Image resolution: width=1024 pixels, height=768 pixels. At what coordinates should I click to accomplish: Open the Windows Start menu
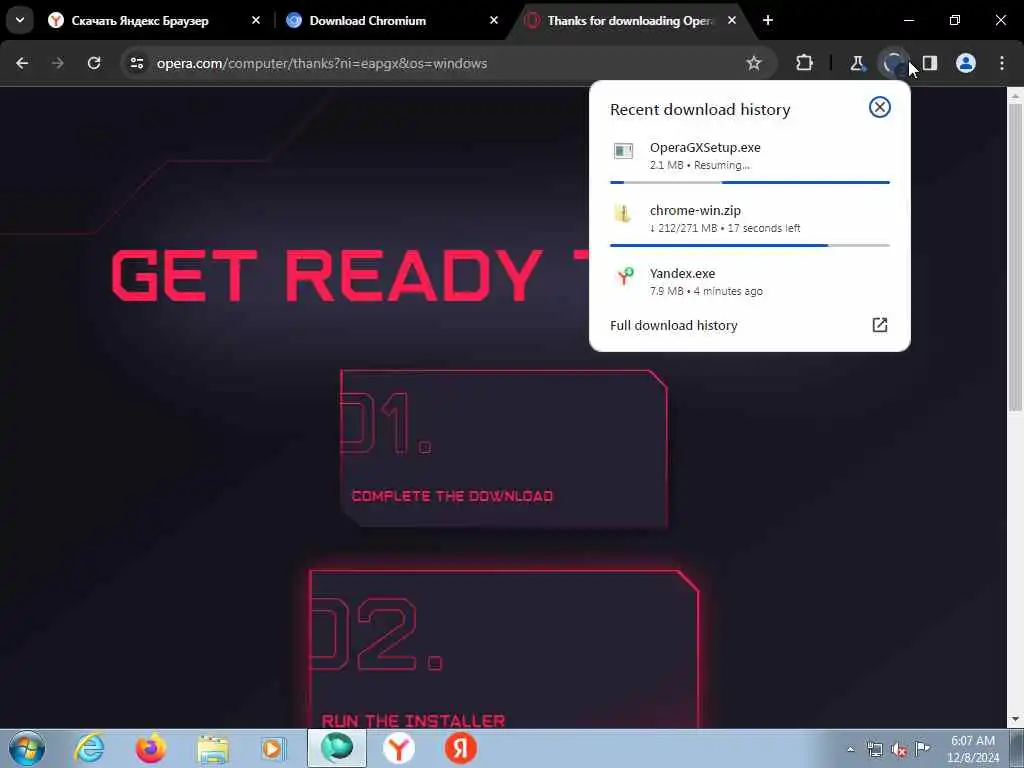tap(27, 748)
